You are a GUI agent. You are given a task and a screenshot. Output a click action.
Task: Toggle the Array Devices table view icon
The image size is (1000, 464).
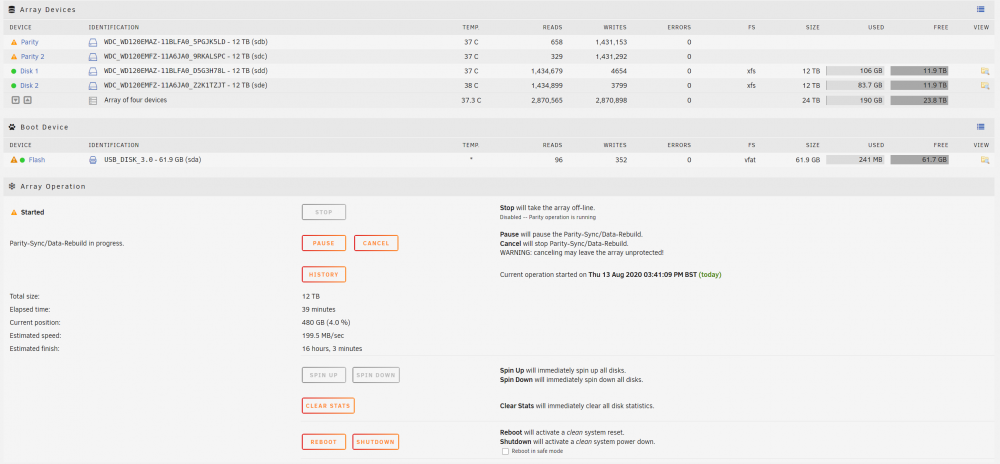pos(980,10)
